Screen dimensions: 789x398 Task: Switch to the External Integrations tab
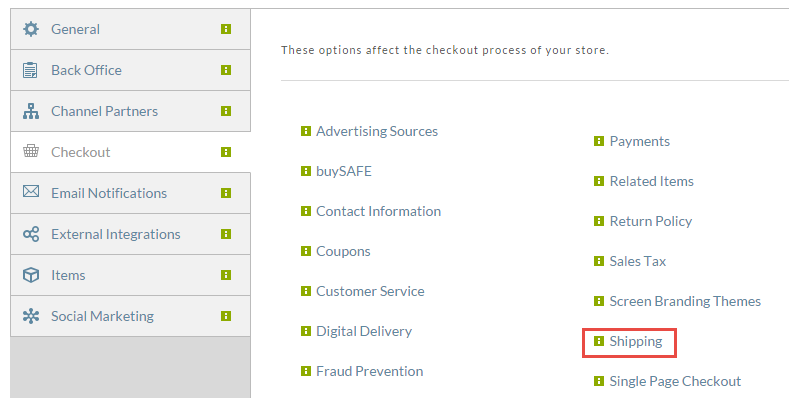coord(130,234)
